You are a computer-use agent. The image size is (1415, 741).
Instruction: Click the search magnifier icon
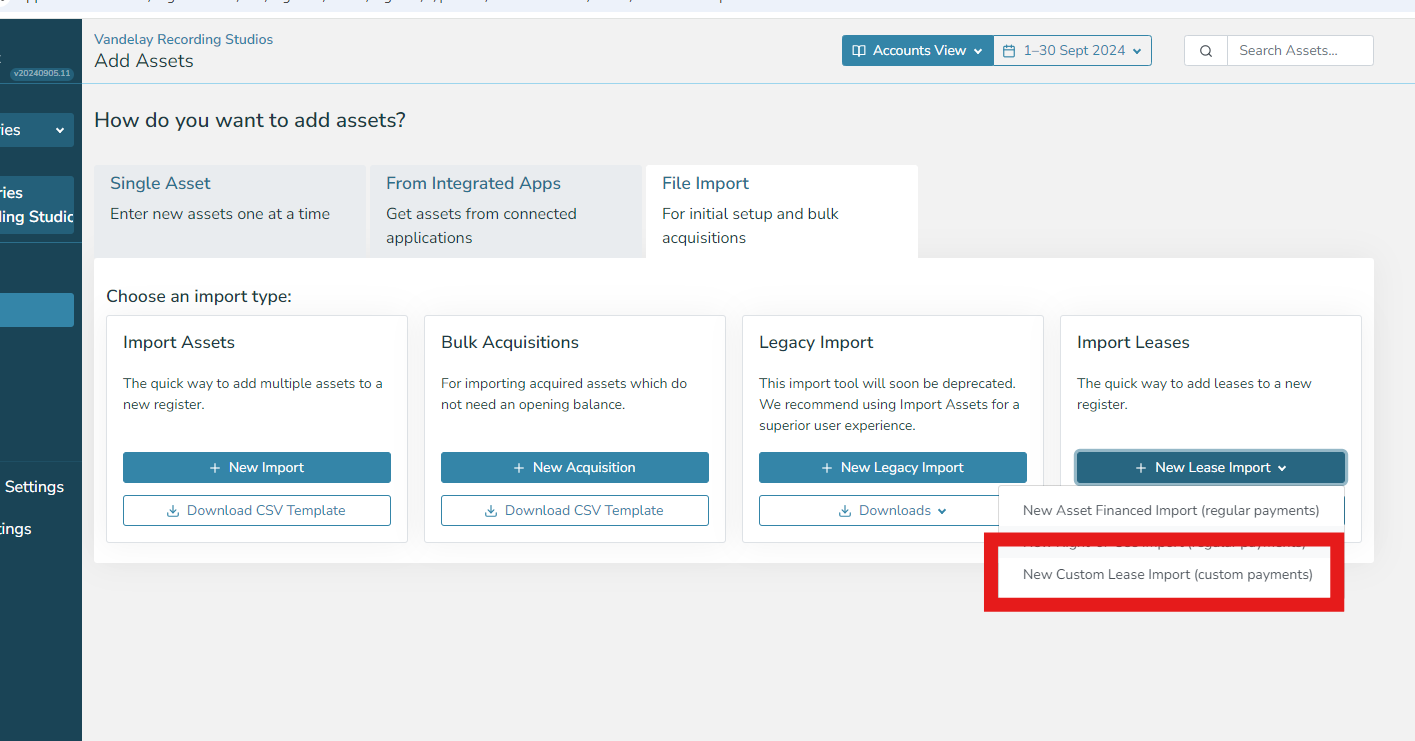tap(1206, 51)
